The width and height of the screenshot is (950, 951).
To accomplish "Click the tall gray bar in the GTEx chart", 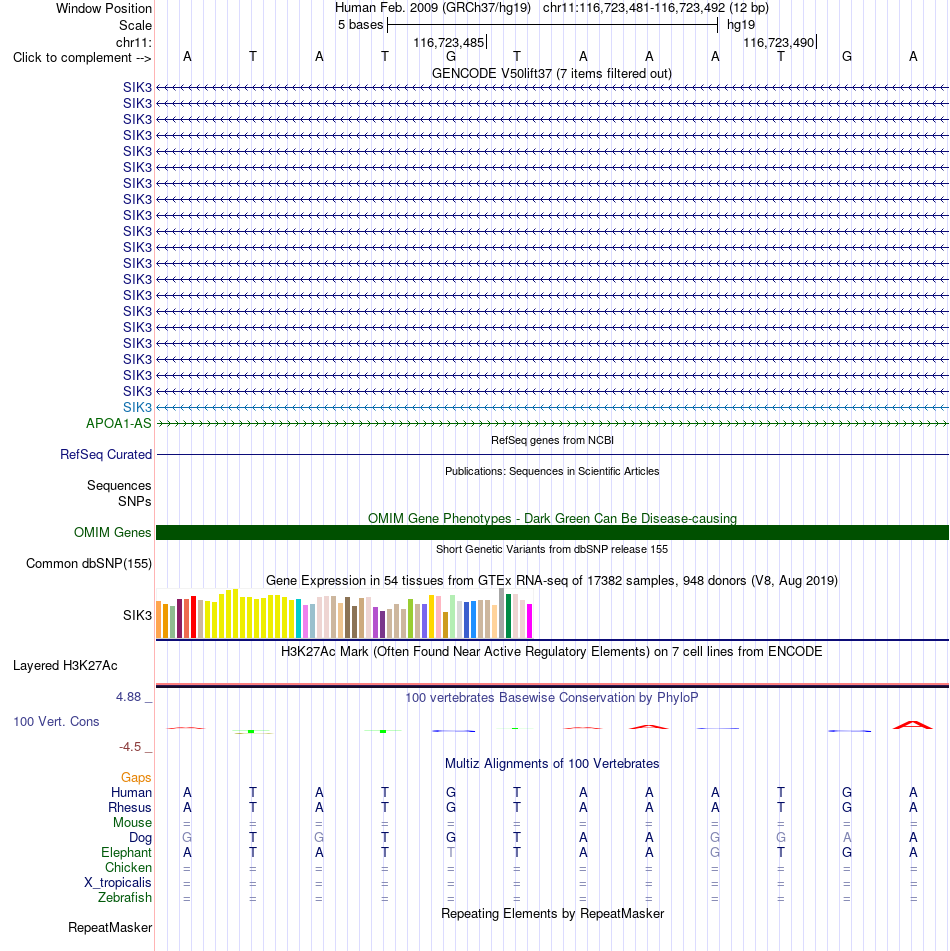I will [501, 613].
